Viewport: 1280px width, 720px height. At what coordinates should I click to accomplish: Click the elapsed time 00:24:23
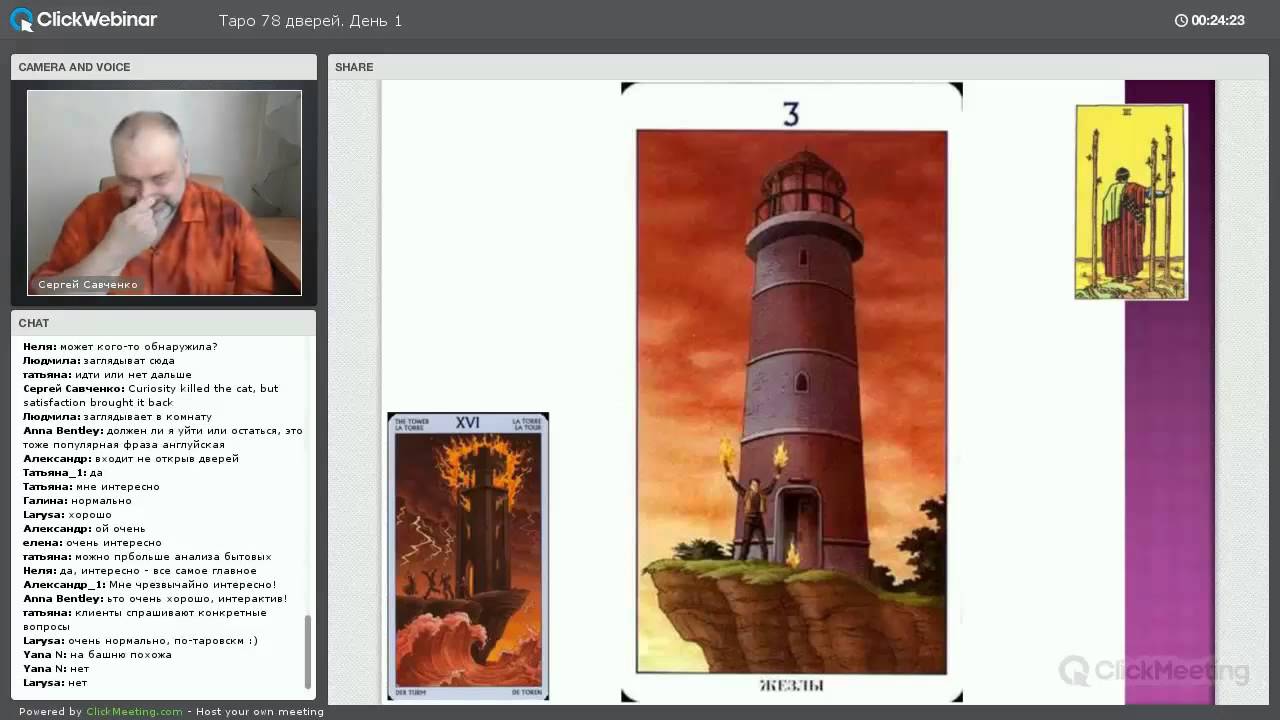tap(1218, 20)
